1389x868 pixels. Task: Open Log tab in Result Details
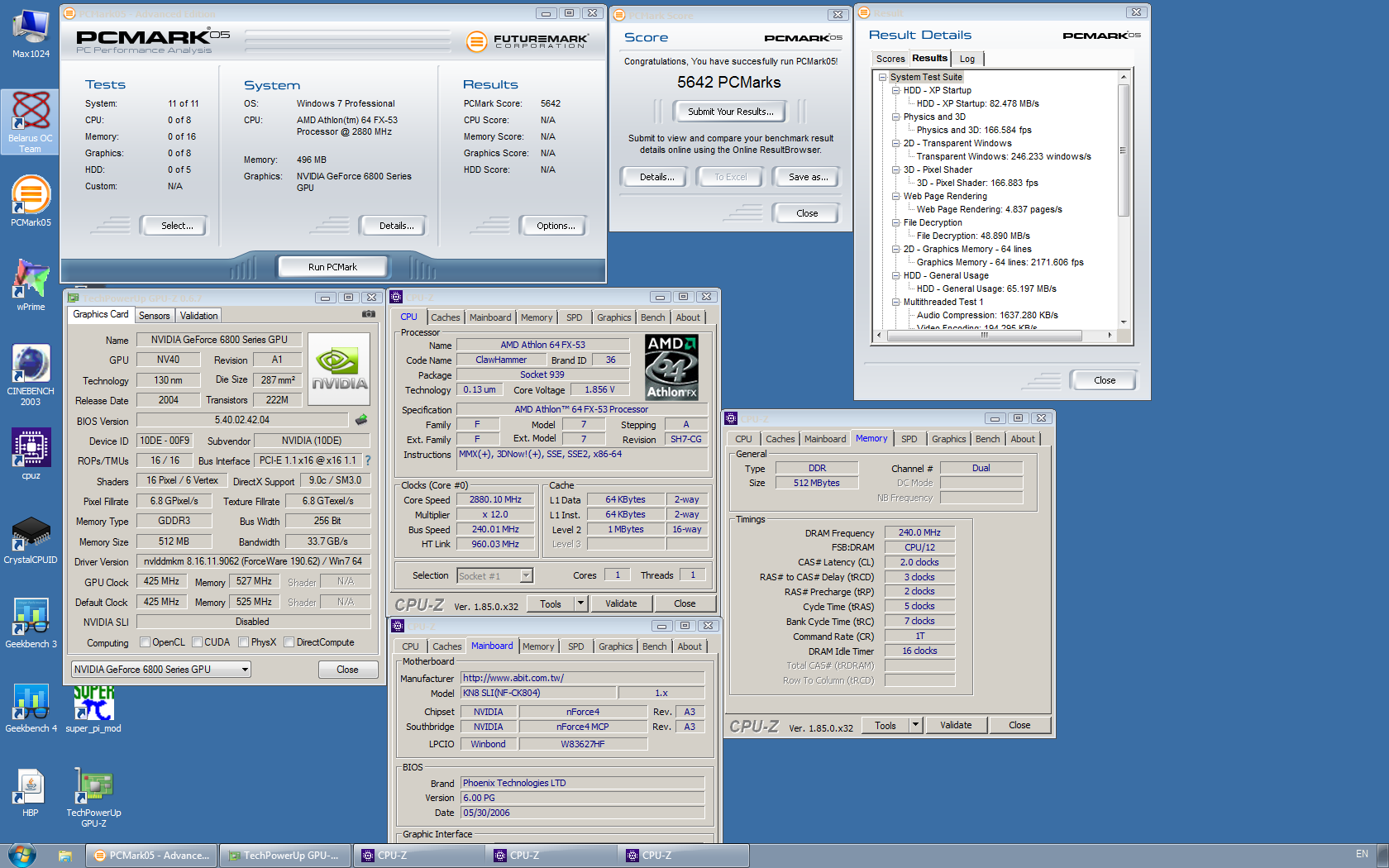click(x=967, y=59)
